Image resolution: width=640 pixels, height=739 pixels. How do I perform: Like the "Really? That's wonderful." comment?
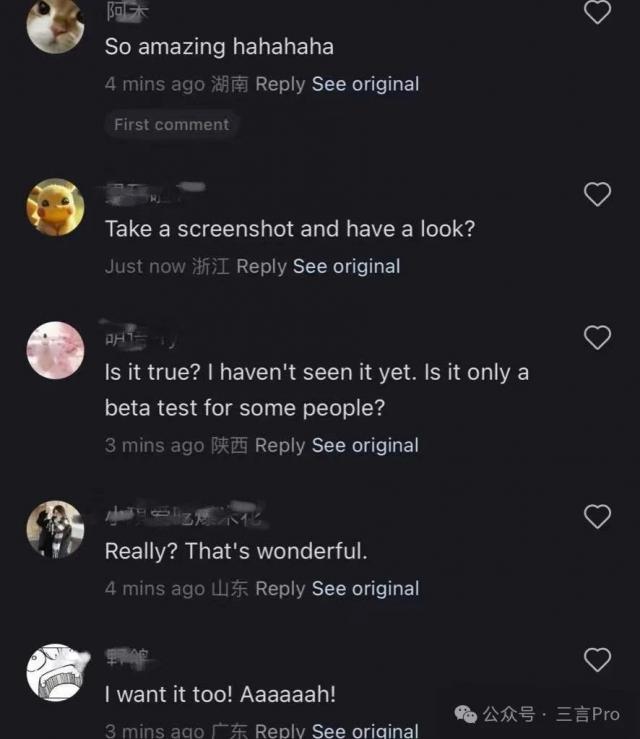pos(597,516)
